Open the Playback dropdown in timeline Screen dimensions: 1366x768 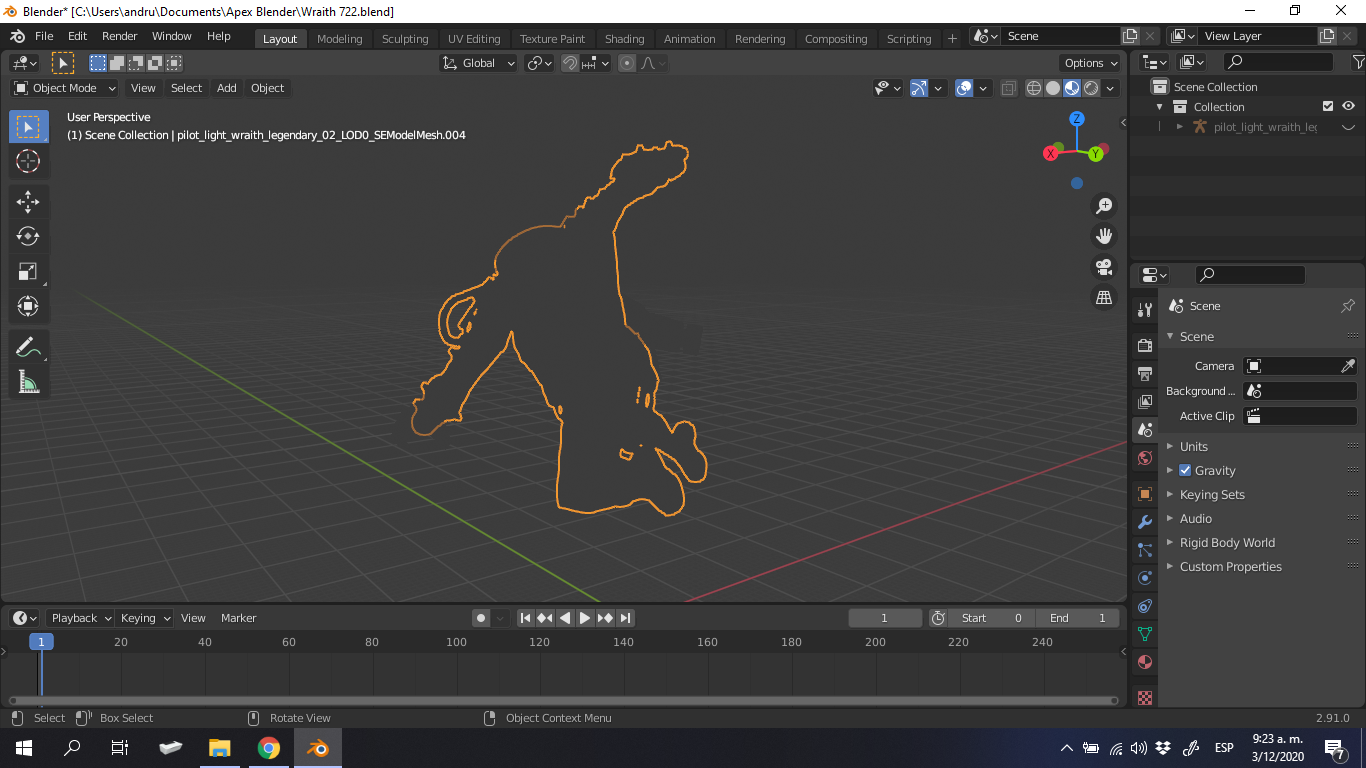pyautogui.click(x=80, y=618)
